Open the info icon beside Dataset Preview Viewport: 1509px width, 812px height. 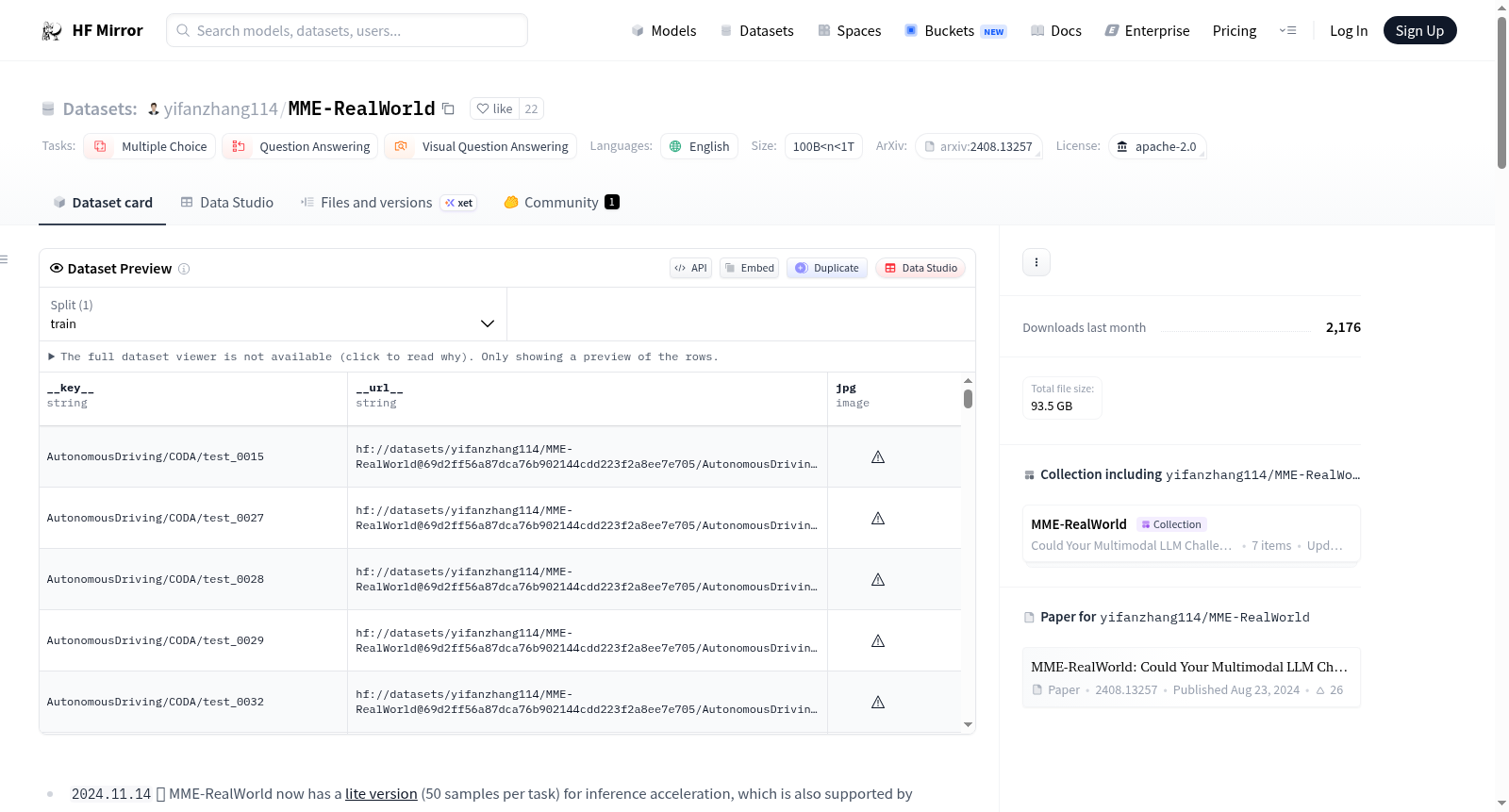coord(184,269)
